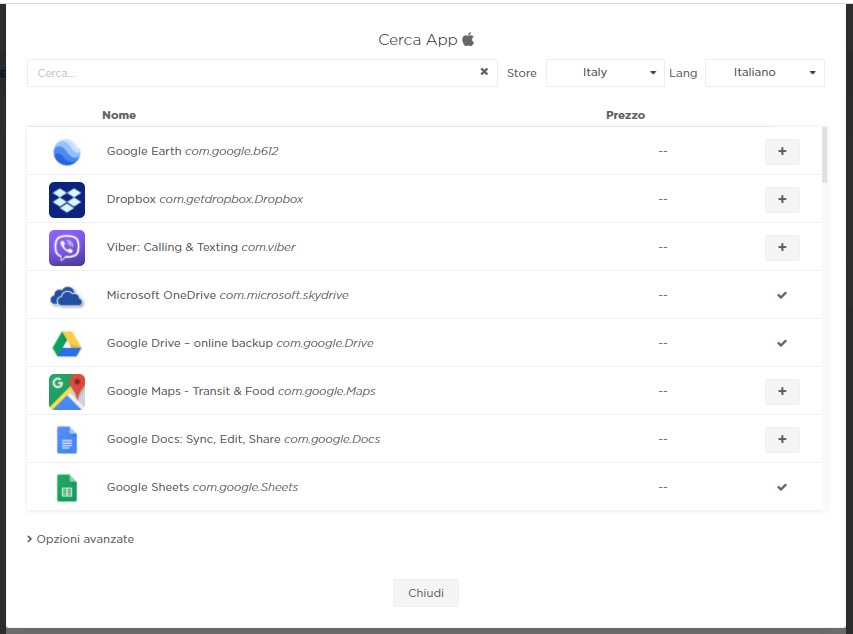Viewport: 853px width, 634px height.
Task: Click the Microsoft OneDrive cloud icon
Action: [67, 297]
